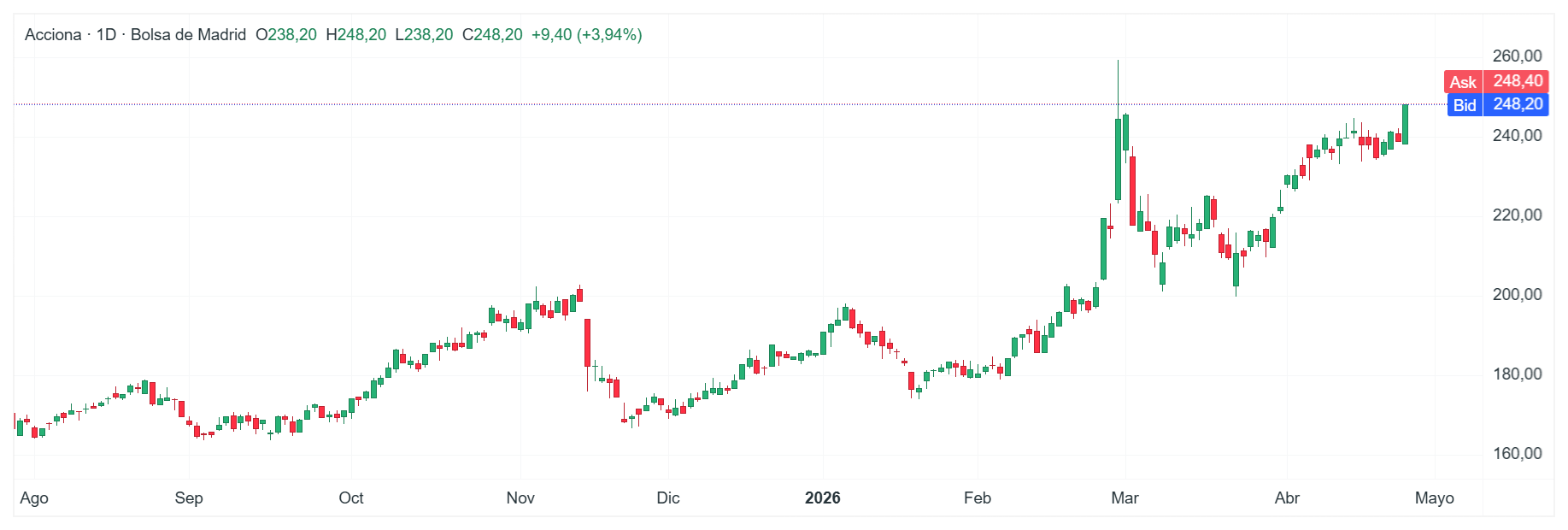Image resolution: width=1568 pixels, height=530 pixels.
Task: Select the blue Bid price label 248,20
Action: (x=1498, y=104)
